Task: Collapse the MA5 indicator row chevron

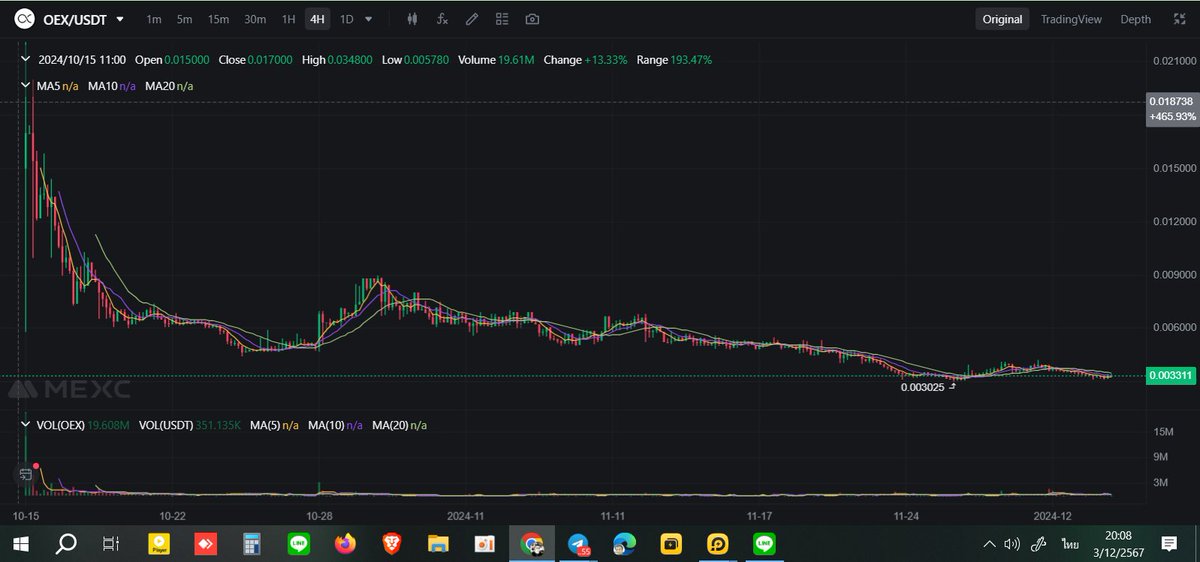Action: (x=26, y=87)
